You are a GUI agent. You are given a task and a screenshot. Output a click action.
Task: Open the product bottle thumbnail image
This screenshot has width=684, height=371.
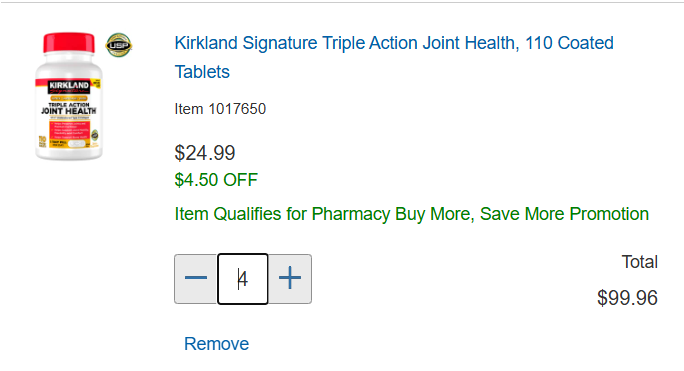pos(69,96)
